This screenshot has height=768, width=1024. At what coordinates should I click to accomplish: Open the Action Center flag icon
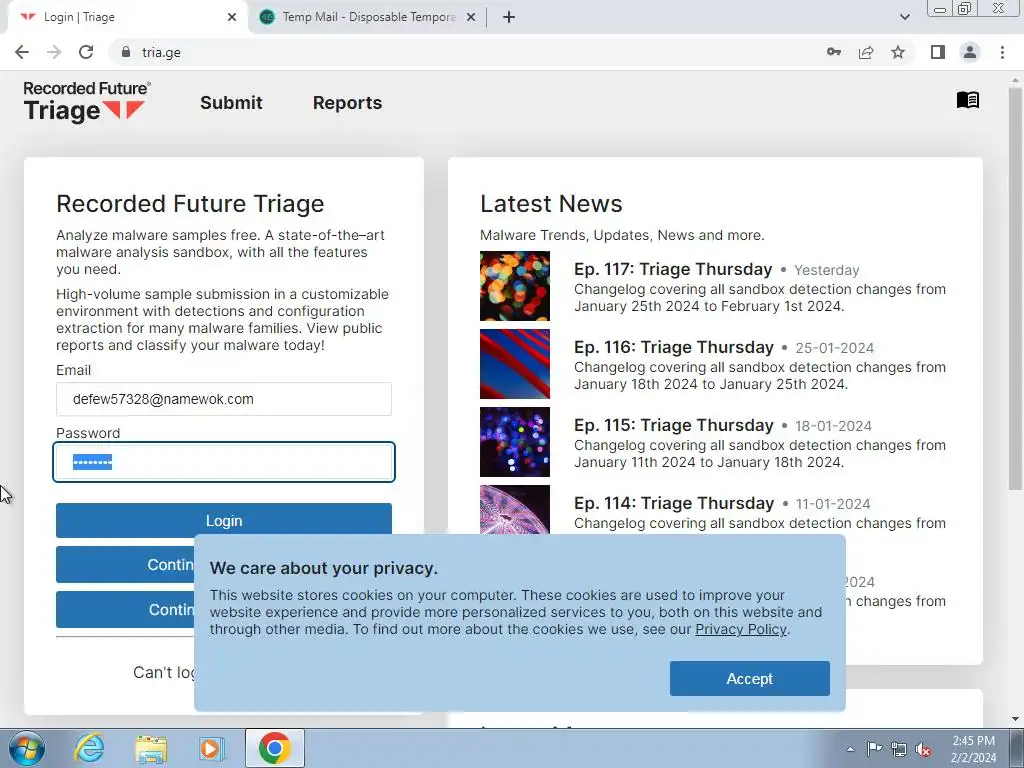(874, 749)
